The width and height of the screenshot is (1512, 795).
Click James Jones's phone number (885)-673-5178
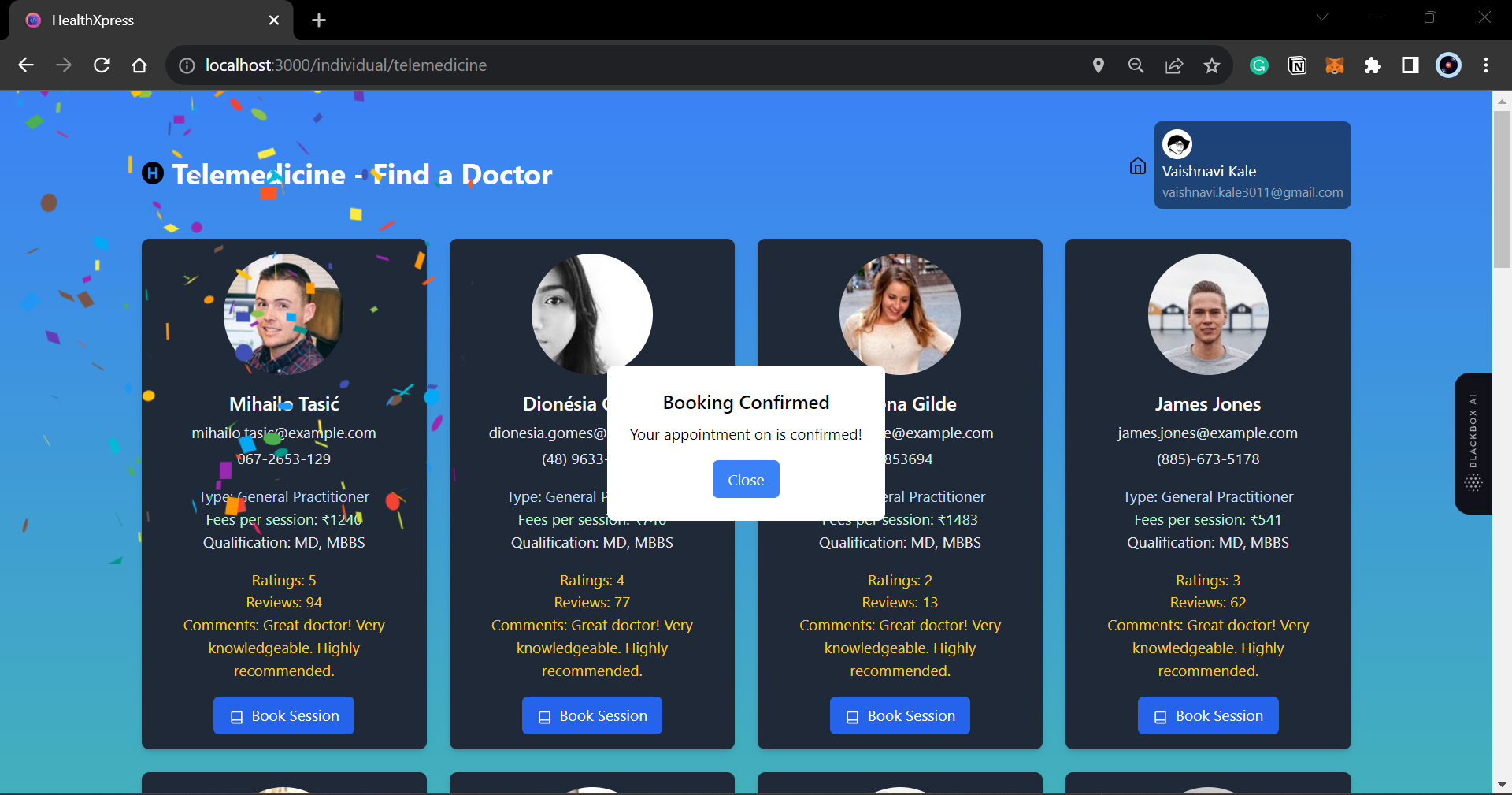click(1208, 459)
